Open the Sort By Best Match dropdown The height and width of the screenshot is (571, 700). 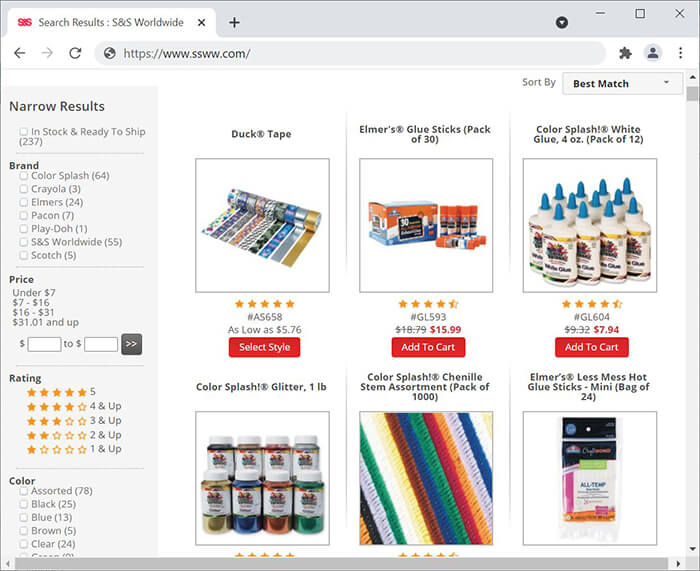tap(622, 83)
